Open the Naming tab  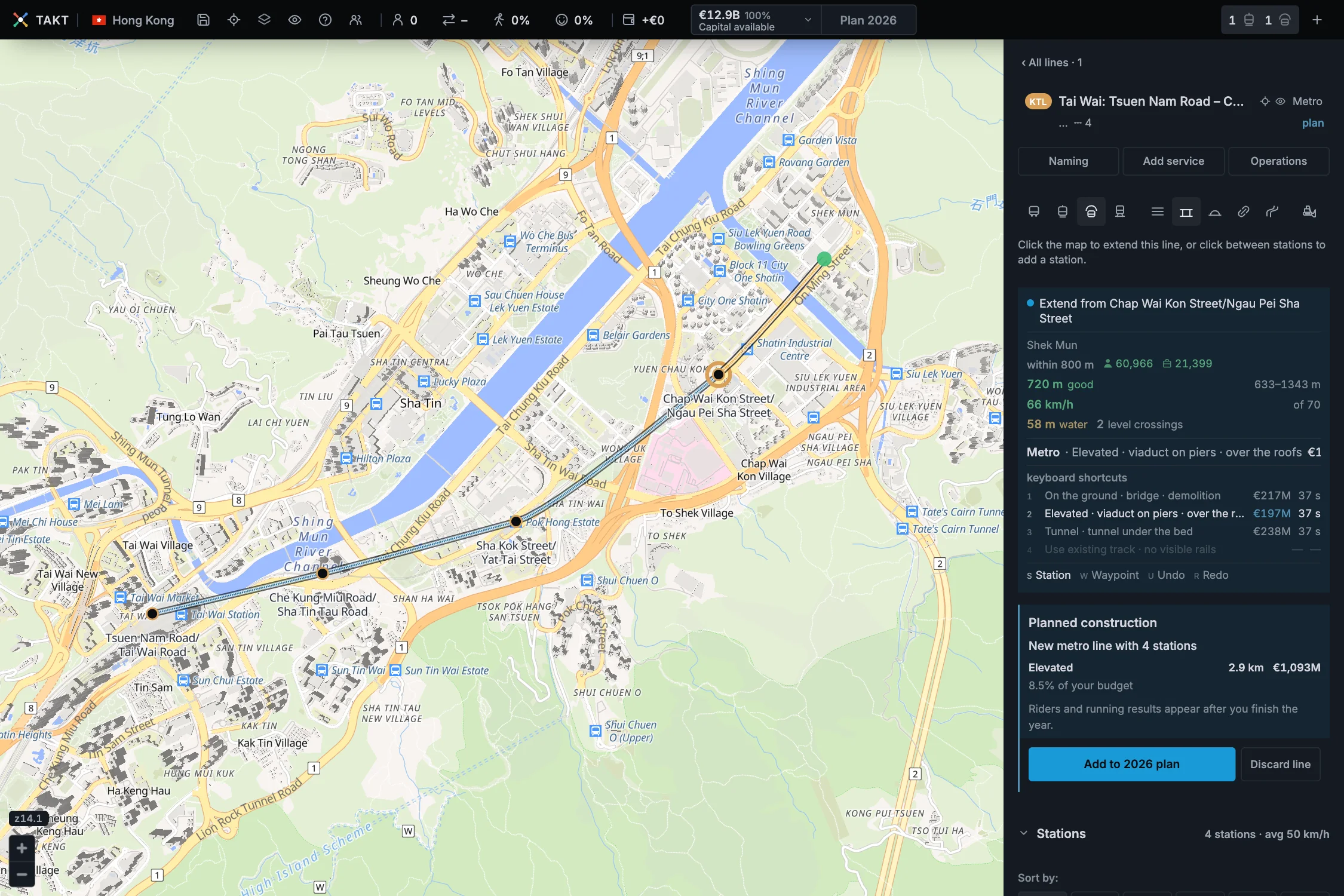pyautogui.click(x=1068, y=161)
